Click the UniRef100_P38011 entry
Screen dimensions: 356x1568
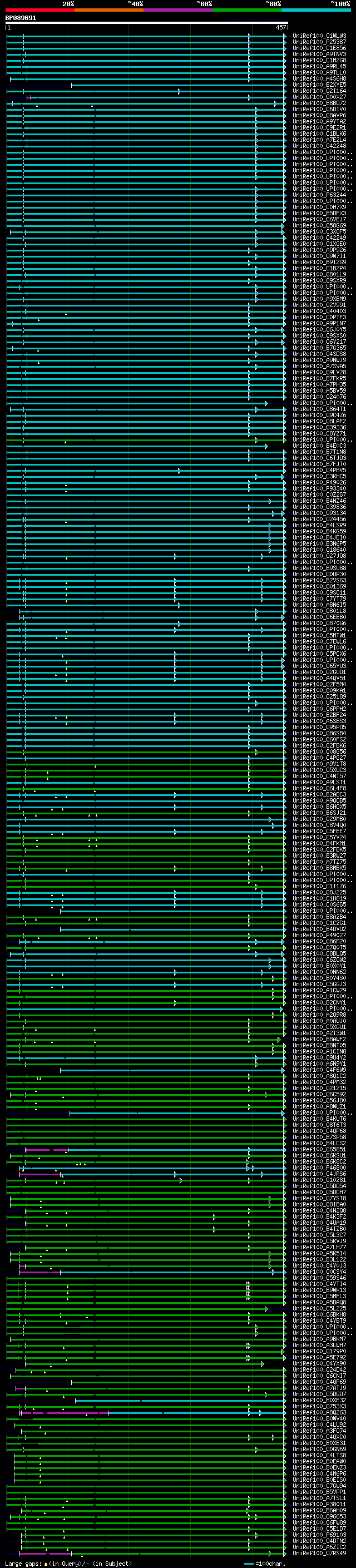(319, 1504)
